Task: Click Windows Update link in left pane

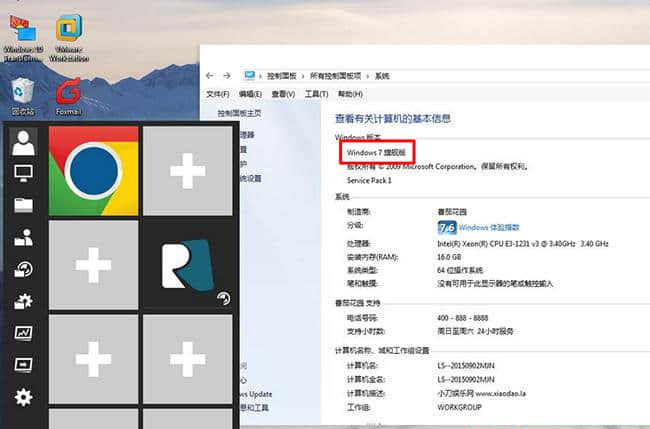Action: pyautogui.click(x=256, y=394)
